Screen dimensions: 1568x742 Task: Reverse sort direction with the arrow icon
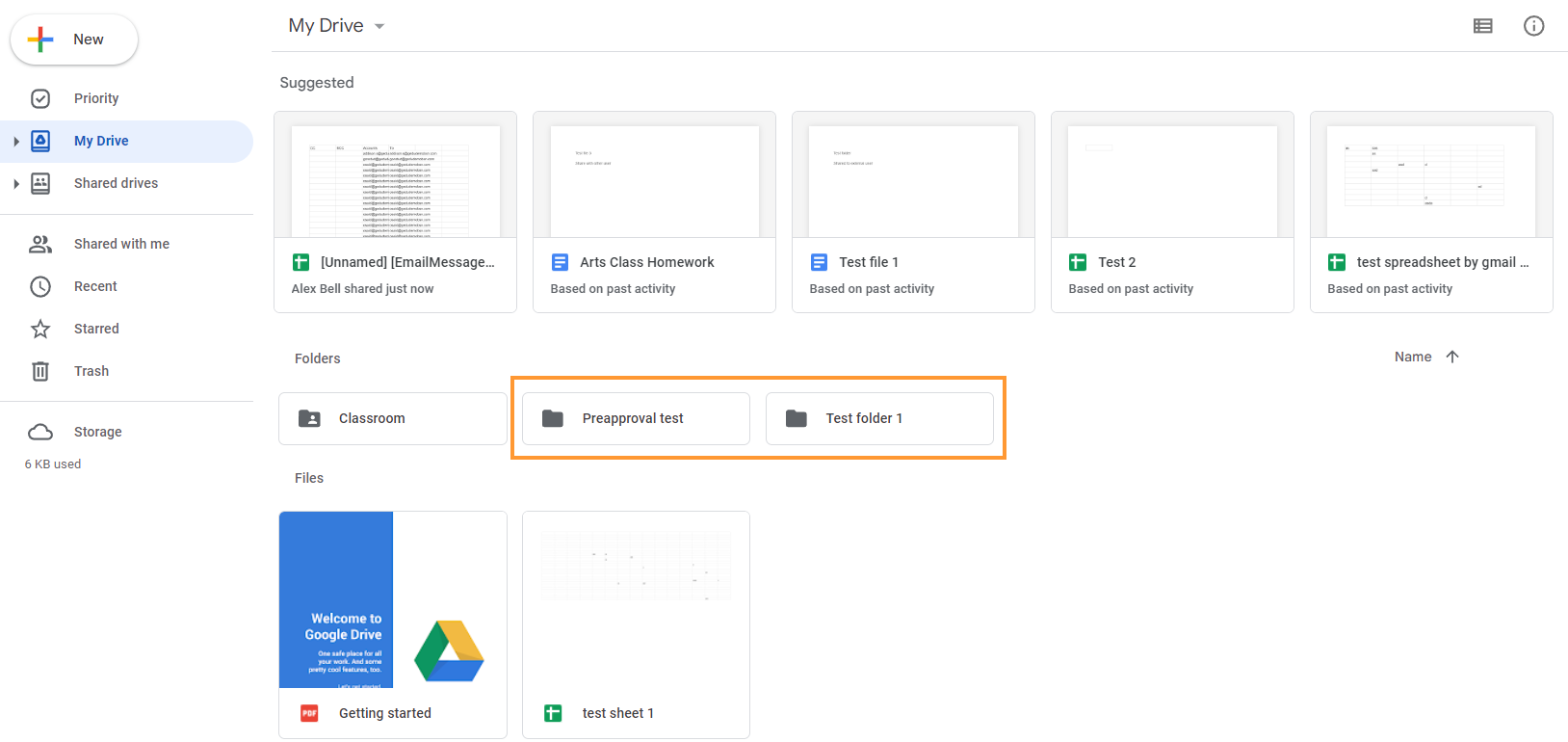[x=1452, y=357]
